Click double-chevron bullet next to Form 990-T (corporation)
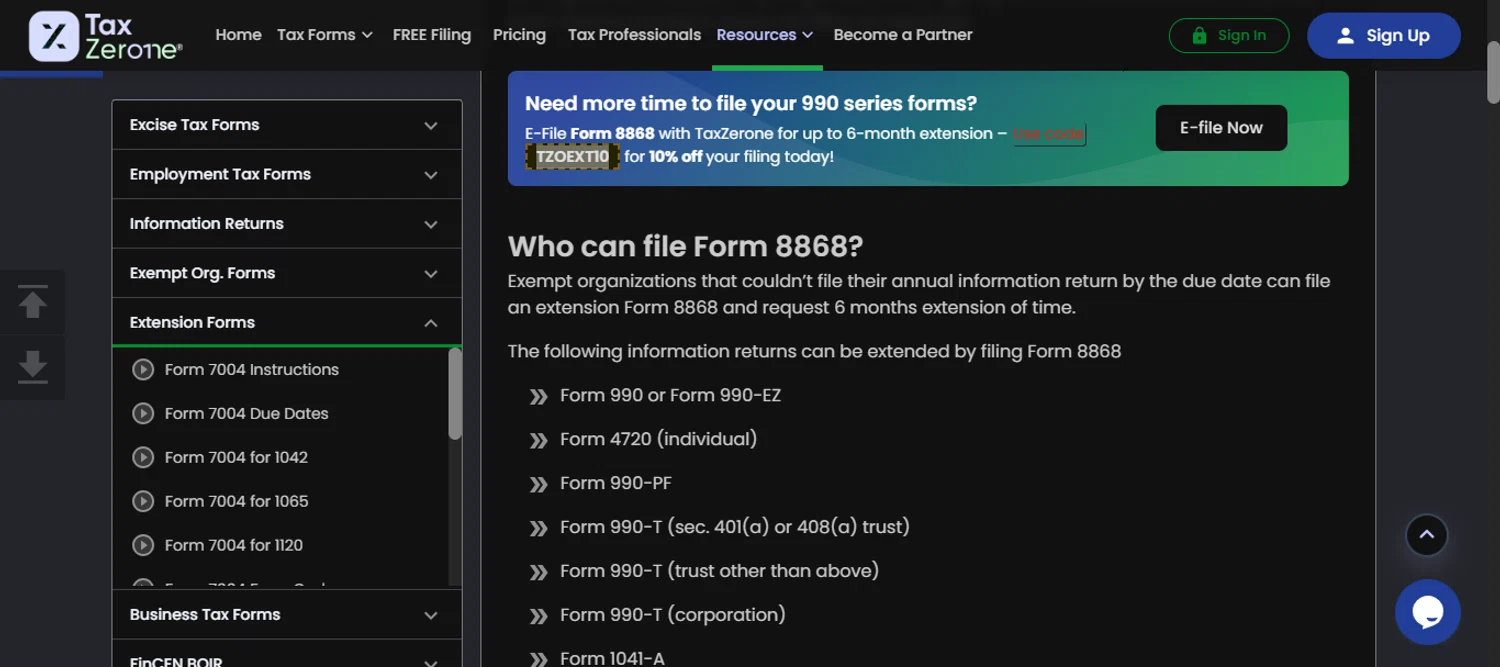Viewport: 1500px width, 667px height. (x=538, y=616)
